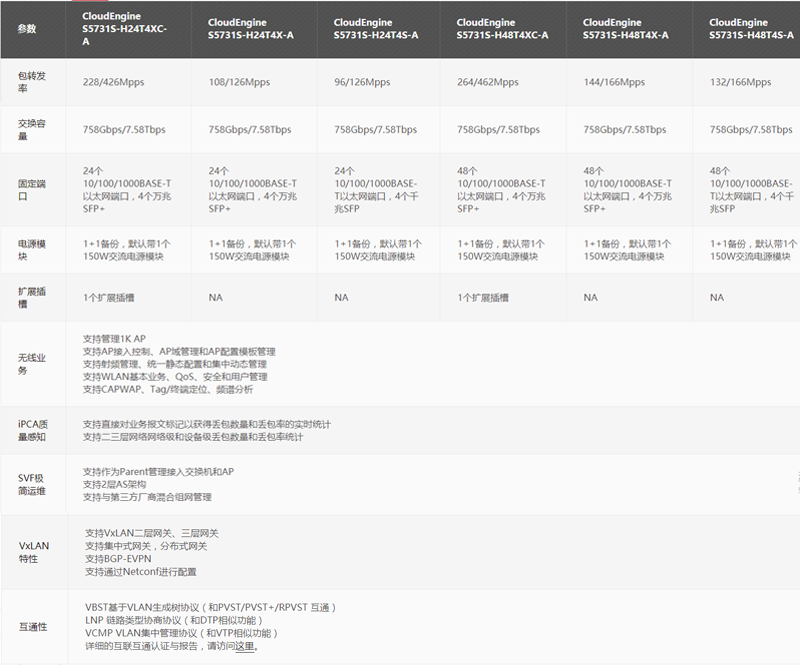
Task: Select the SVF极简运维 row label
Action: click(31, 485)
